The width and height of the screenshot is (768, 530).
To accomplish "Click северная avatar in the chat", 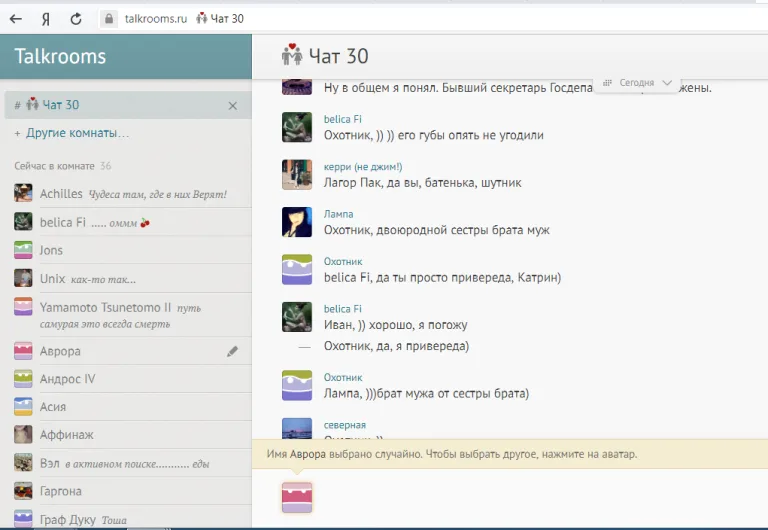I will click(297, 428).
